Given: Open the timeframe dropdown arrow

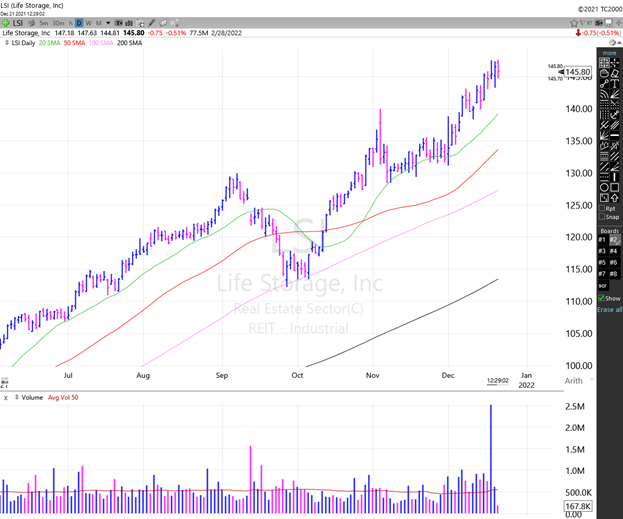Looking at the screenshot, I should point(108,23).
